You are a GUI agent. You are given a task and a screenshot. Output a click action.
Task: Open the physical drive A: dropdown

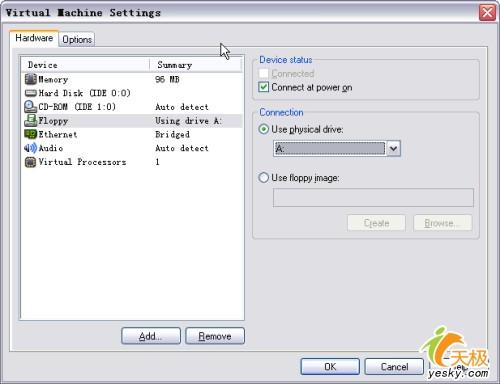(393, 148)
